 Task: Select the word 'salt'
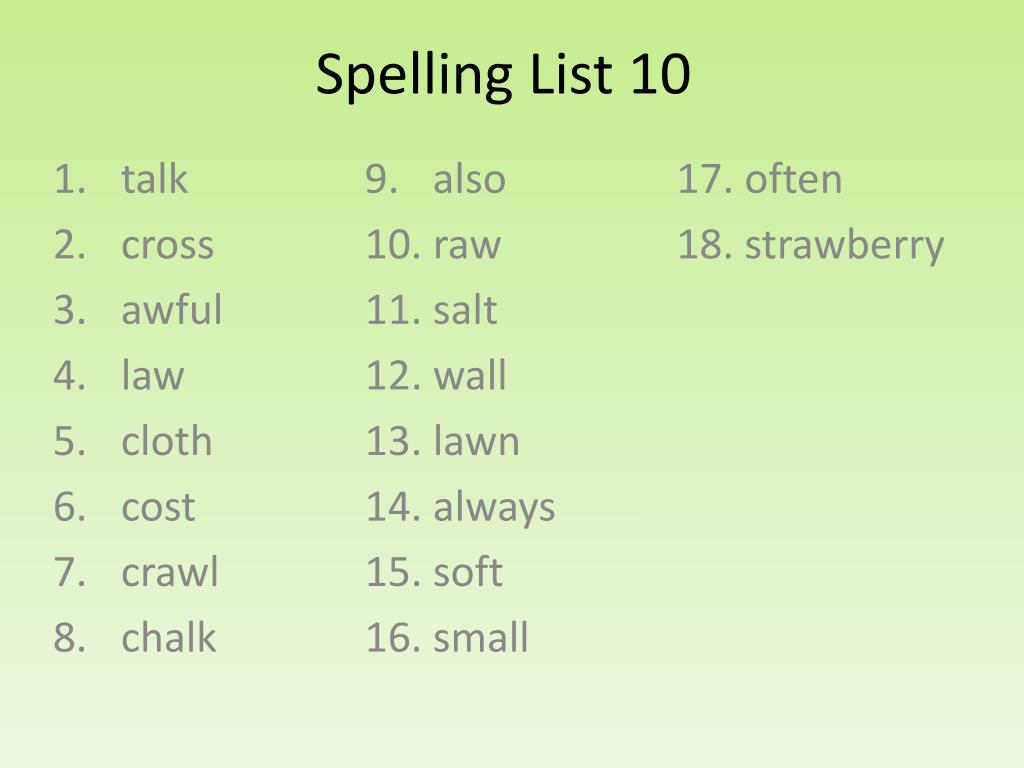click(x=466, y=309)
